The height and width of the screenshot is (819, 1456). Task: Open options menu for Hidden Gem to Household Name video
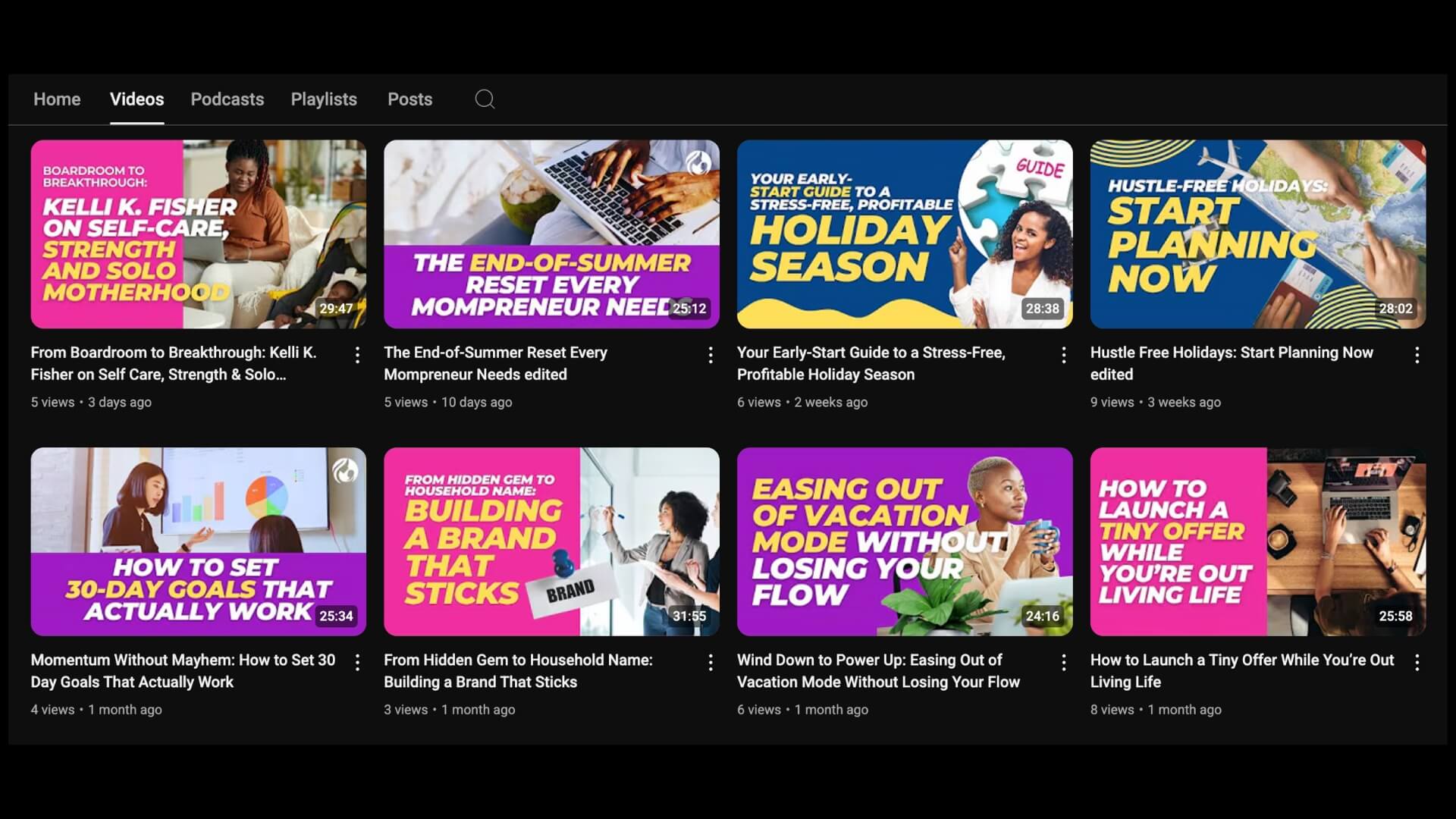711,663
